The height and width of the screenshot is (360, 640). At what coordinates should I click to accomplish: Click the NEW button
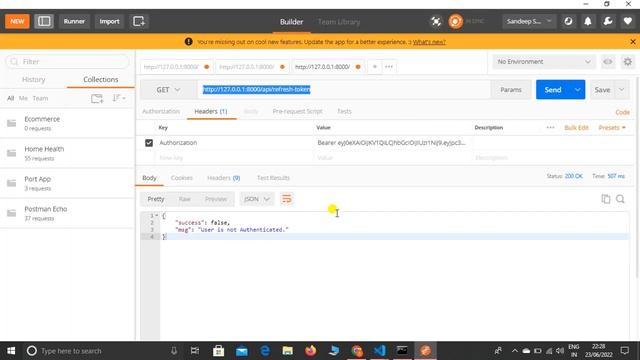[x=17, y=21]
